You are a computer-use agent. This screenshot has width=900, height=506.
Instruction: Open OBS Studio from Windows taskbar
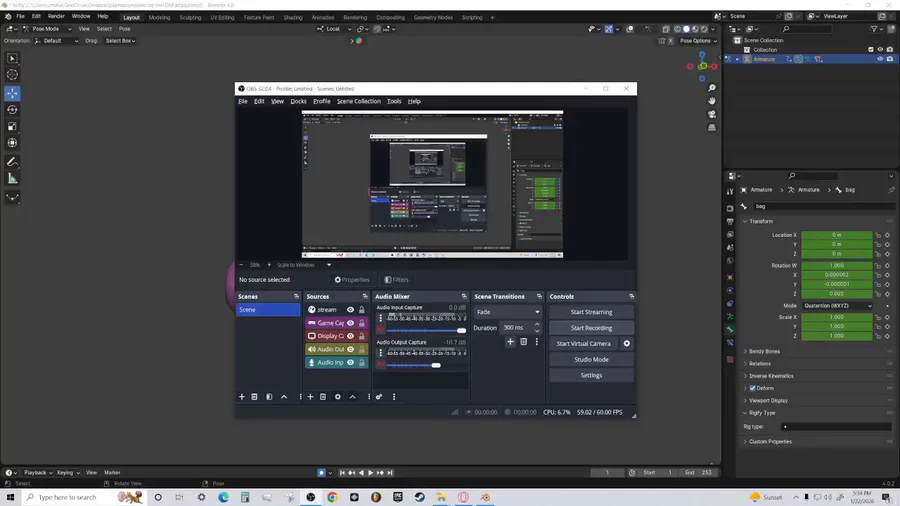(x=311, y=497)
